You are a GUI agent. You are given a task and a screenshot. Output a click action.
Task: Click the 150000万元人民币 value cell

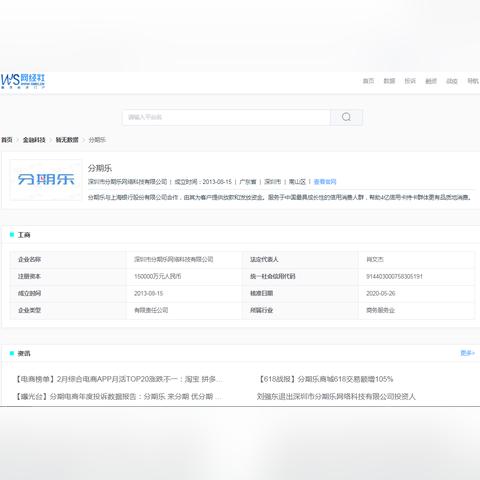(184, 277)
